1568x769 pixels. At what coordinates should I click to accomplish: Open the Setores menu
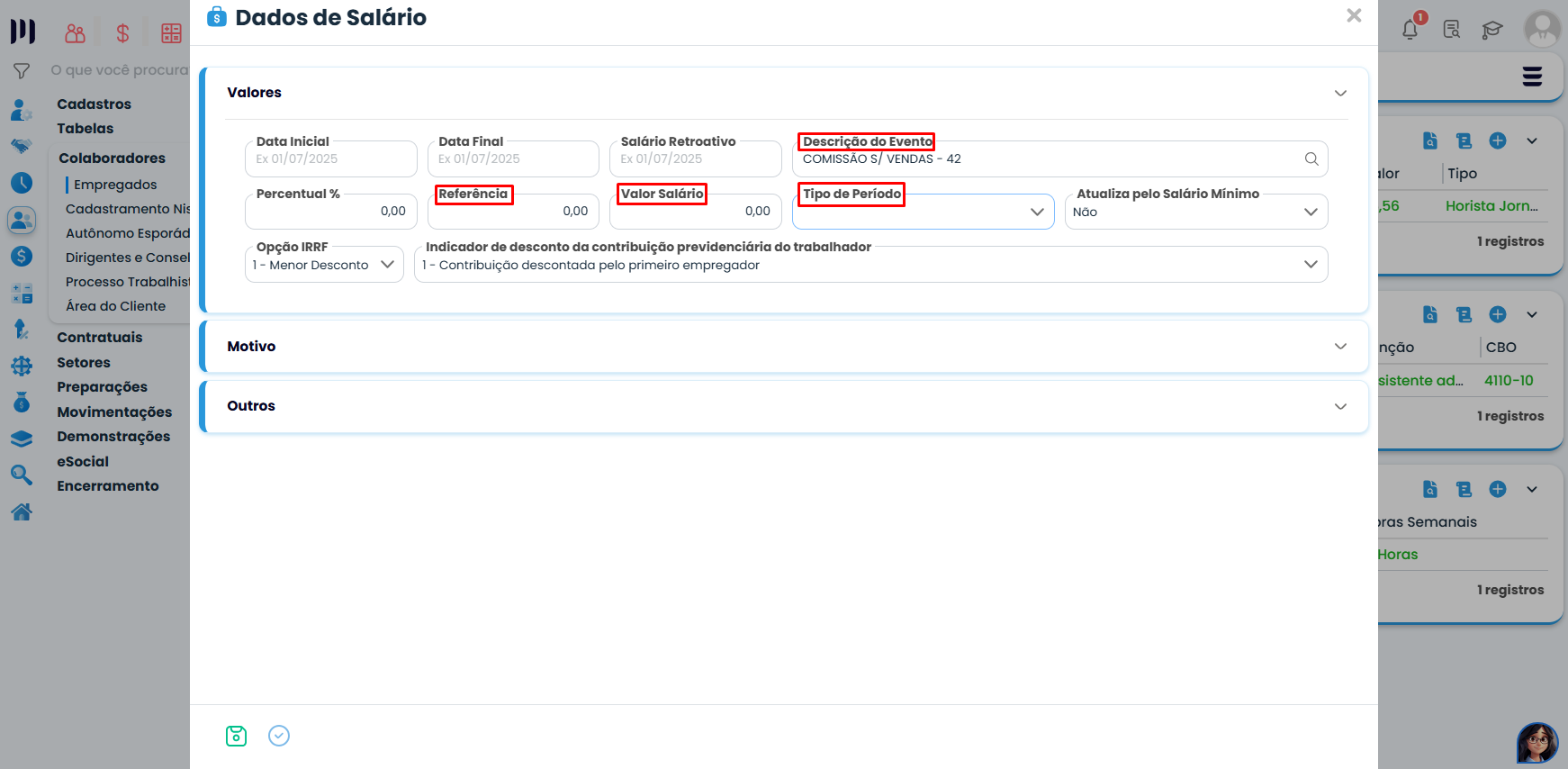tap(84, 363)
